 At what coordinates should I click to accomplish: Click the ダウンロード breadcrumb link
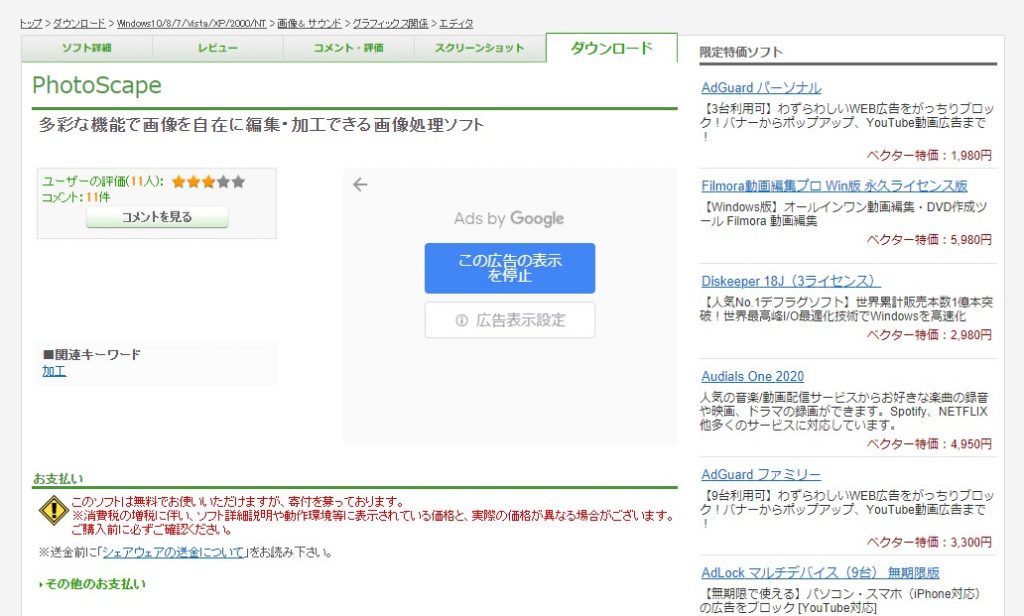tap(79, 24)
